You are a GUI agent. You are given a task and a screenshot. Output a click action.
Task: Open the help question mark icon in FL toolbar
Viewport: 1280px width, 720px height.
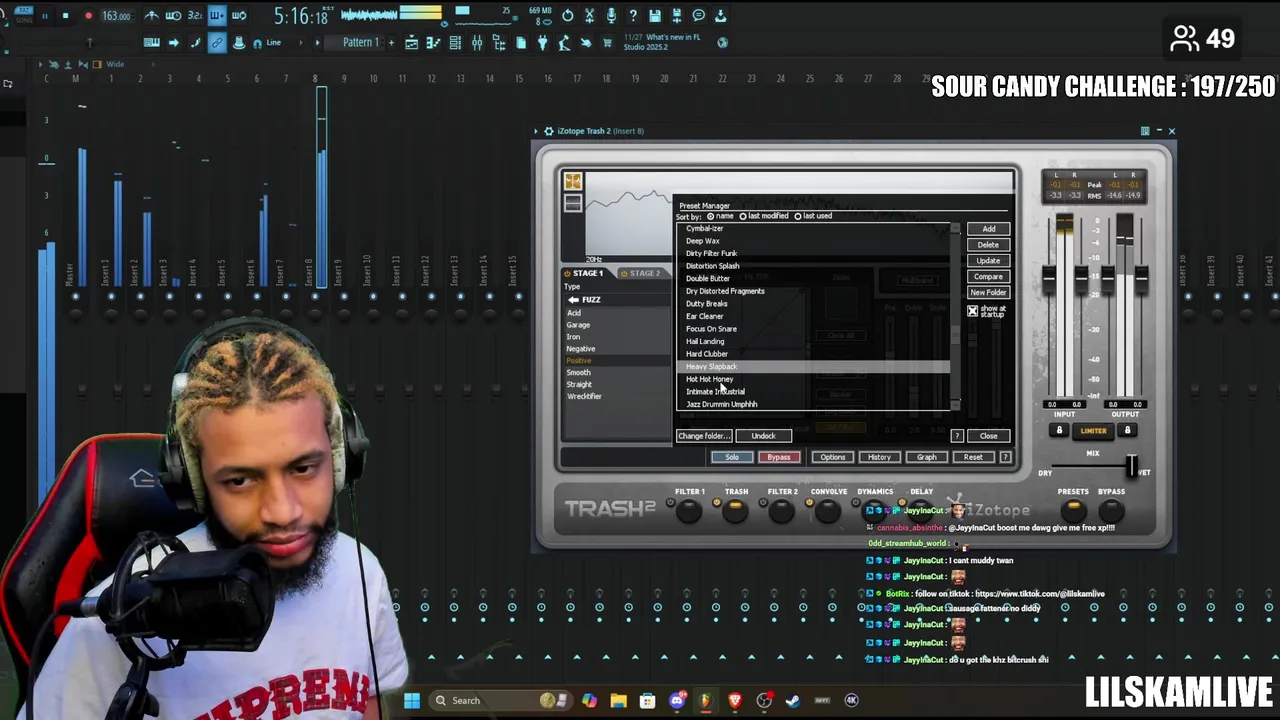pos(633,16)
